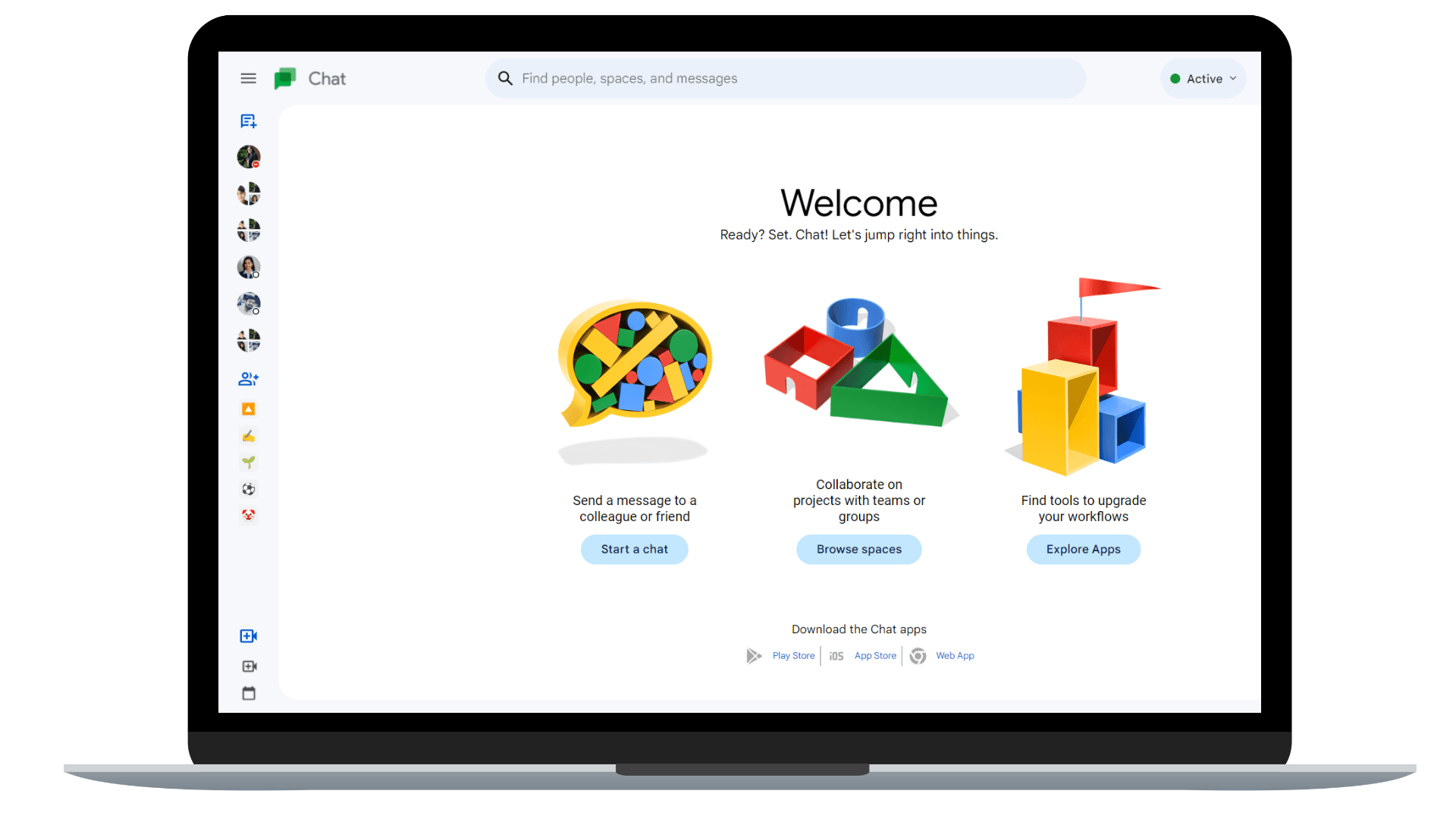Select the search magnifier icon
This screenshot has width=1456, height=819.
(505, 78)
